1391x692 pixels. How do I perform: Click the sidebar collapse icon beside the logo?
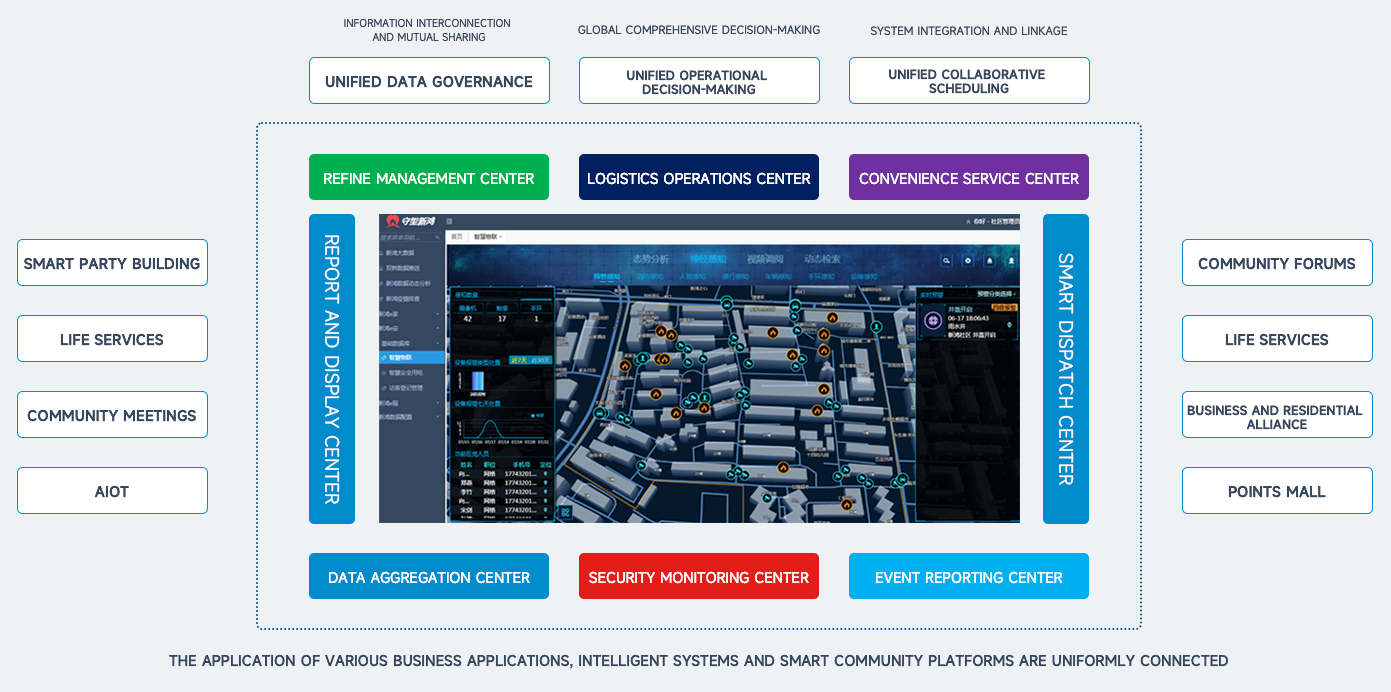click(450, 221)
